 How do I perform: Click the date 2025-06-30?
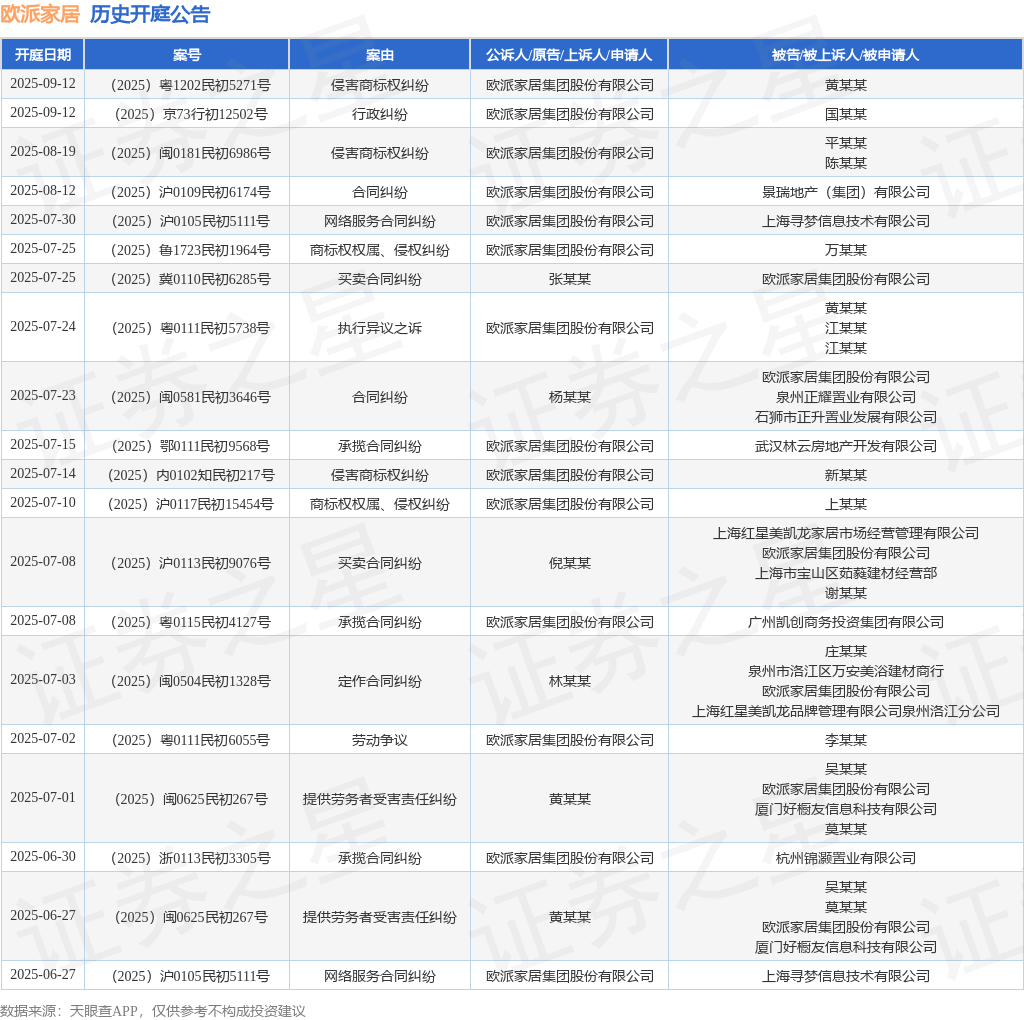click(x=43, y=857)
